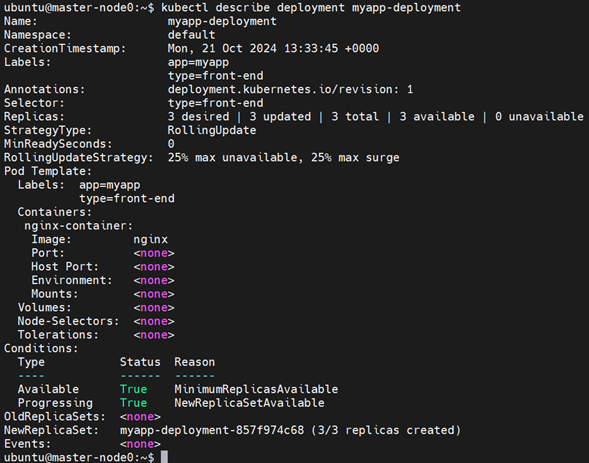Image resolution: width=589 pixels, height=463 pixels.
Task: Click the 'Type' column header in Conditions
Action: [x=31, y=362]
